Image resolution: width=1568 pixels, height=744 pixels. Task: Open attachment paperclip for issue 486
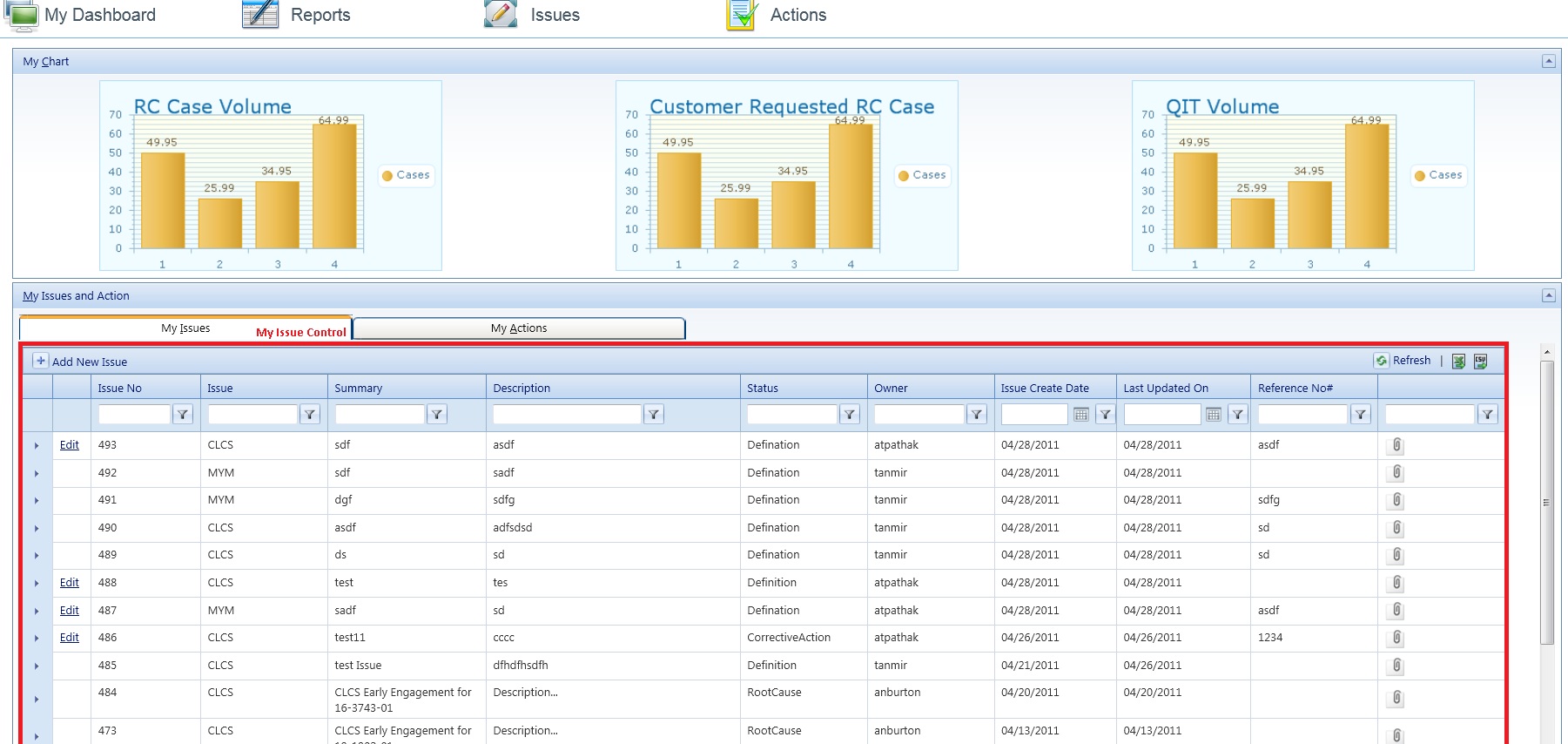[x=1396, y=638]
